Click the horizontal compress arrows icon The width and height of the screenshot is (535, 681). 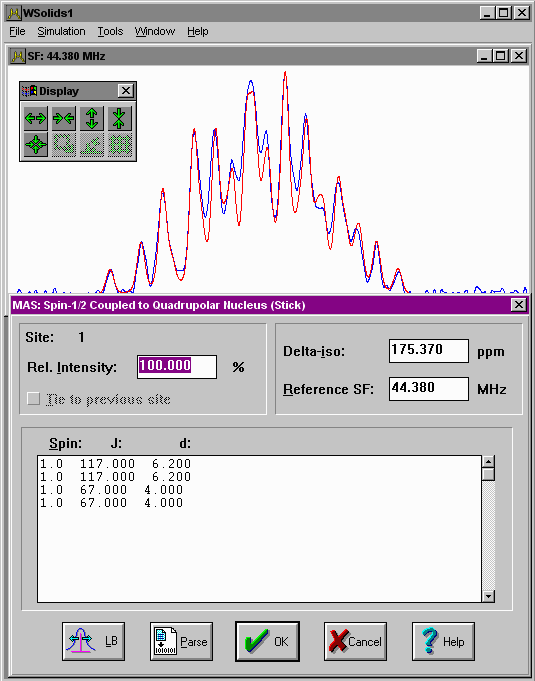pos(63,118)
